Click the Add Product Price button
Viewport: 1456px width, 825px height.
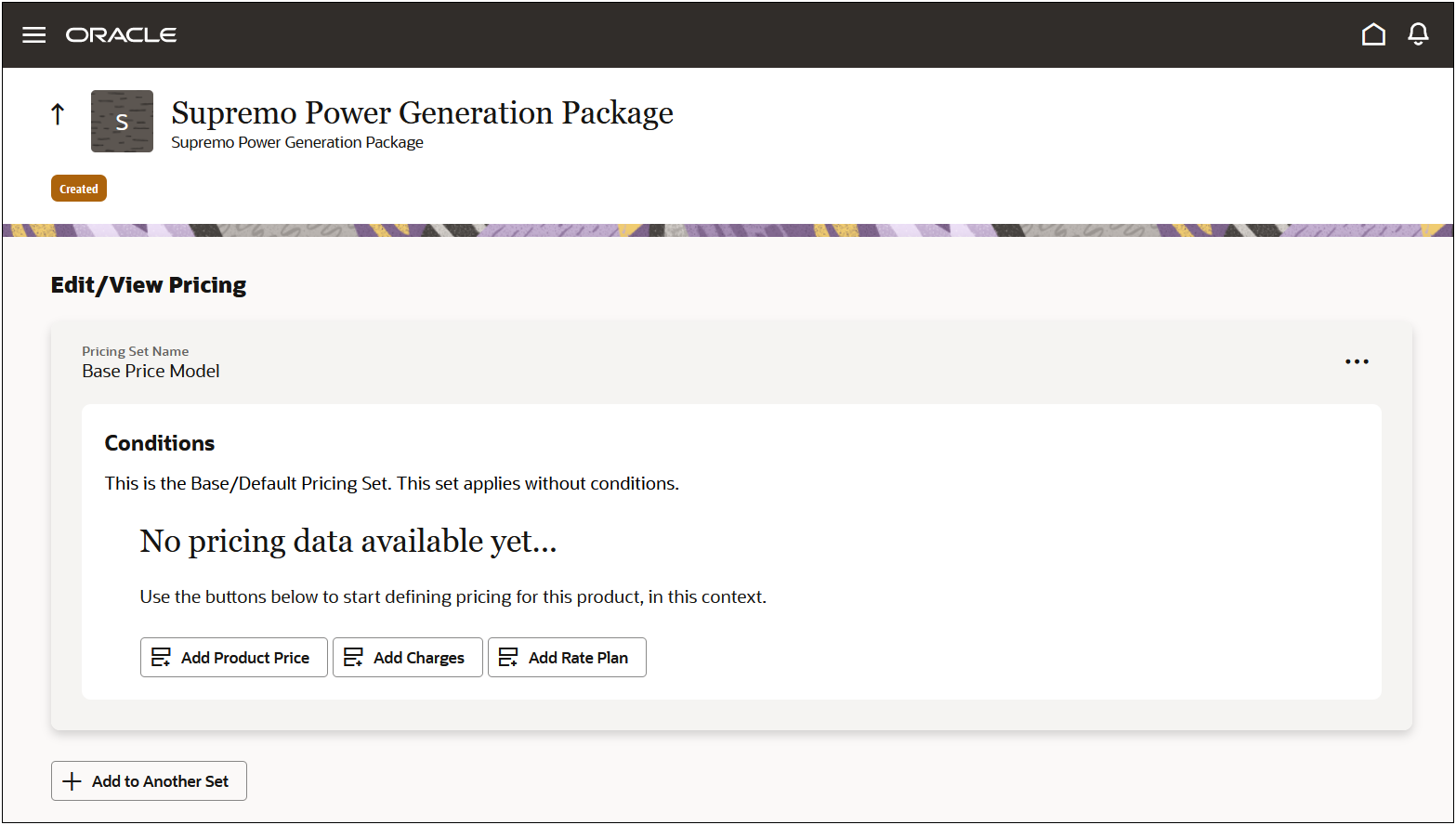[x=234, y=658]
